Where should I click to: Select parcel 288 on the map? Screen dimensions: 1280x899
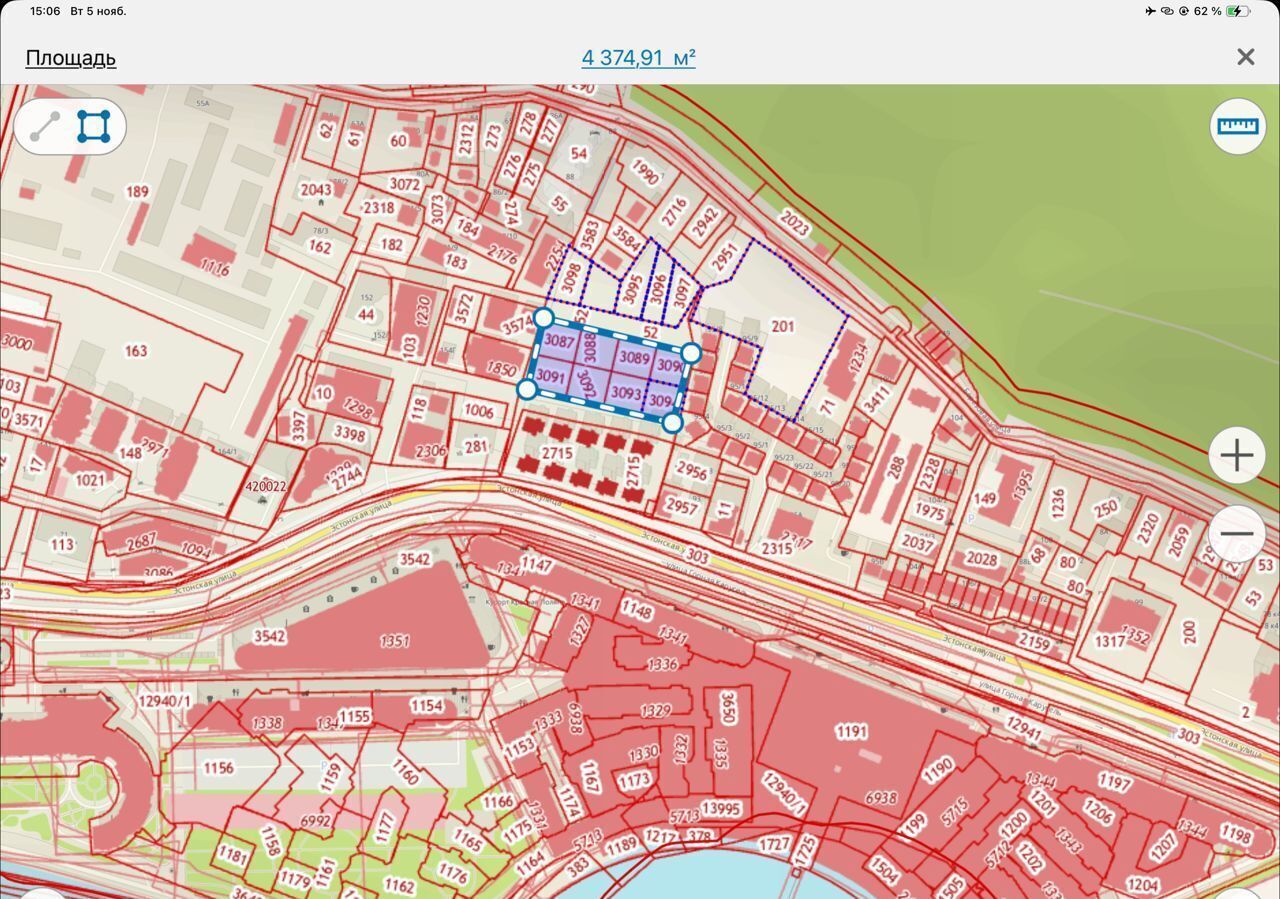coord(895,466)
